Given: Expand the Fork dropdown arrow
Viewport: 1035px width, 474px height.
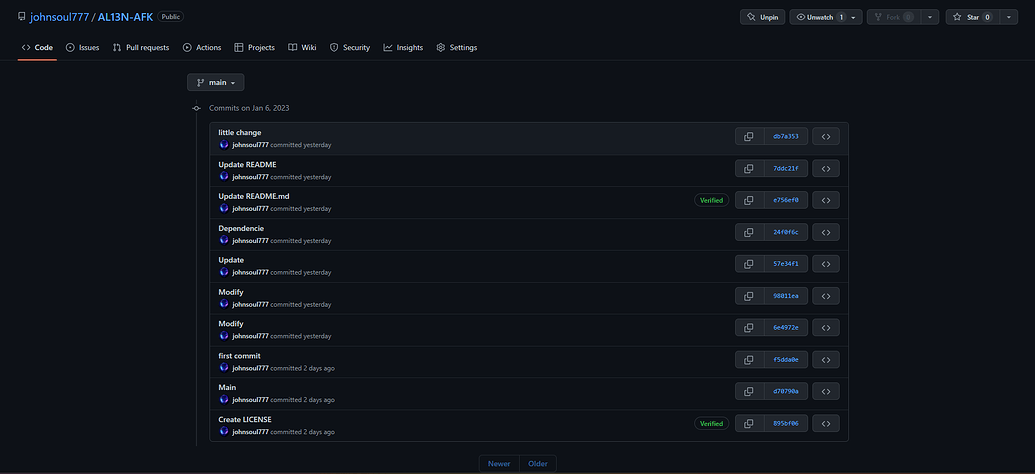Looking at the screenshot, I should [930, 17].
